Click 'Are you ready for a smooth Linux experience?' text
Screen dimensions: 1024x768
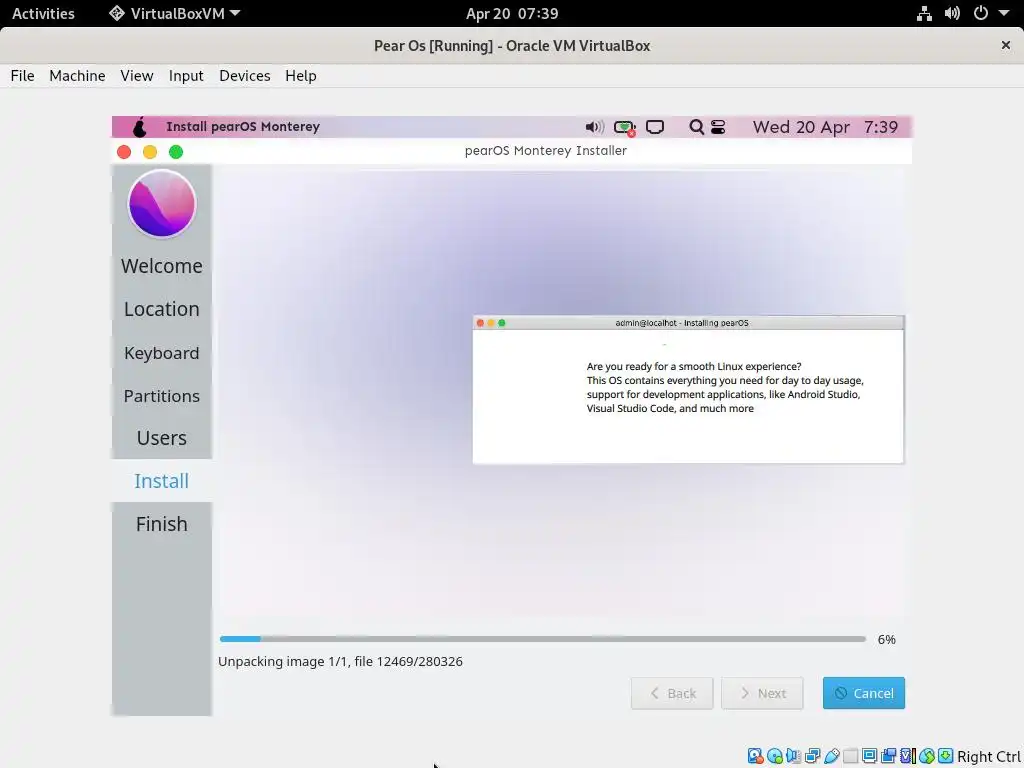point(694,366)
